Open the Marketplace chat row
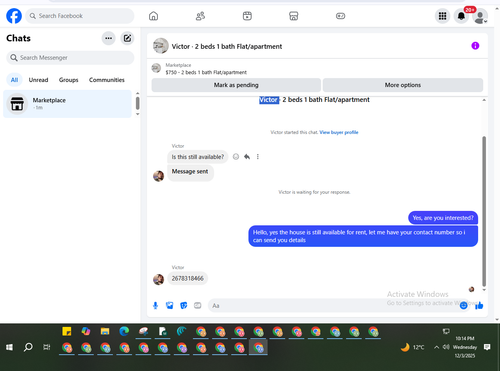This screenshot has height=371, width=500. 67,104
